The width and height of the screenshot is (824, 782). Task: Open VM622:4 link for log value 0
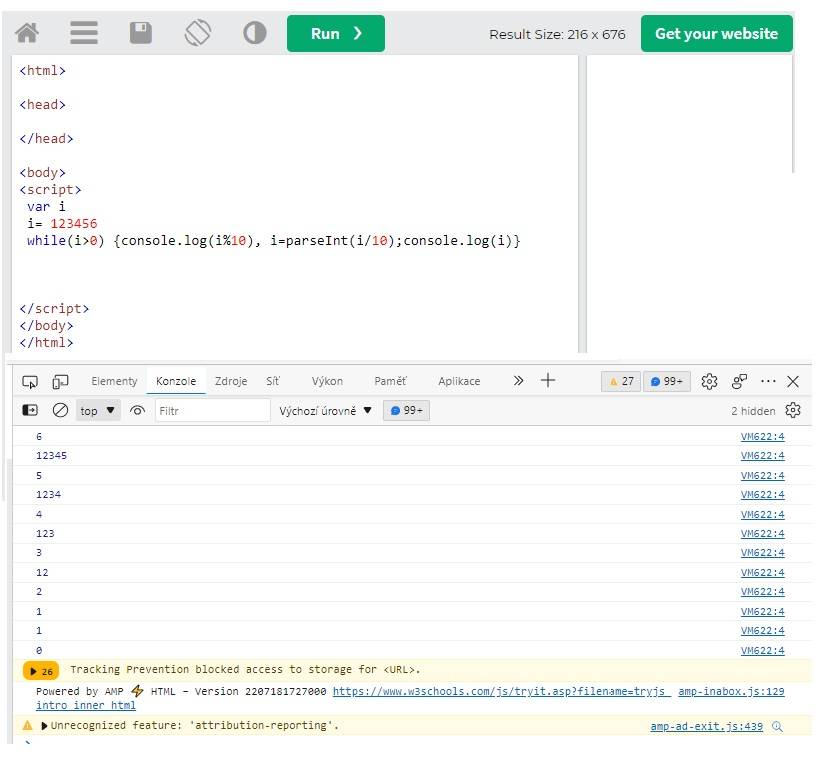(763, 651)
